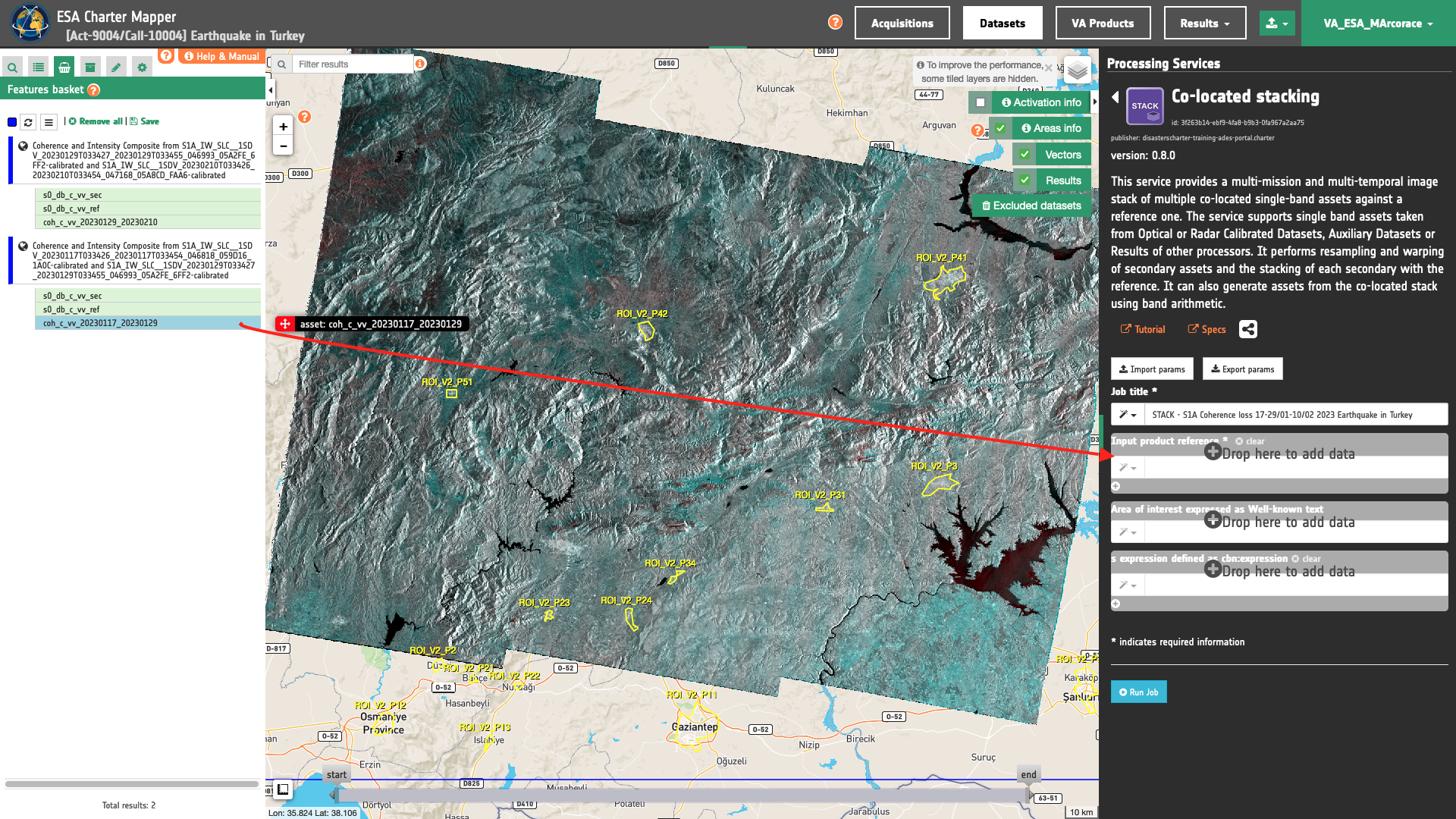Open the Help & Manual link

coord(221,56)
